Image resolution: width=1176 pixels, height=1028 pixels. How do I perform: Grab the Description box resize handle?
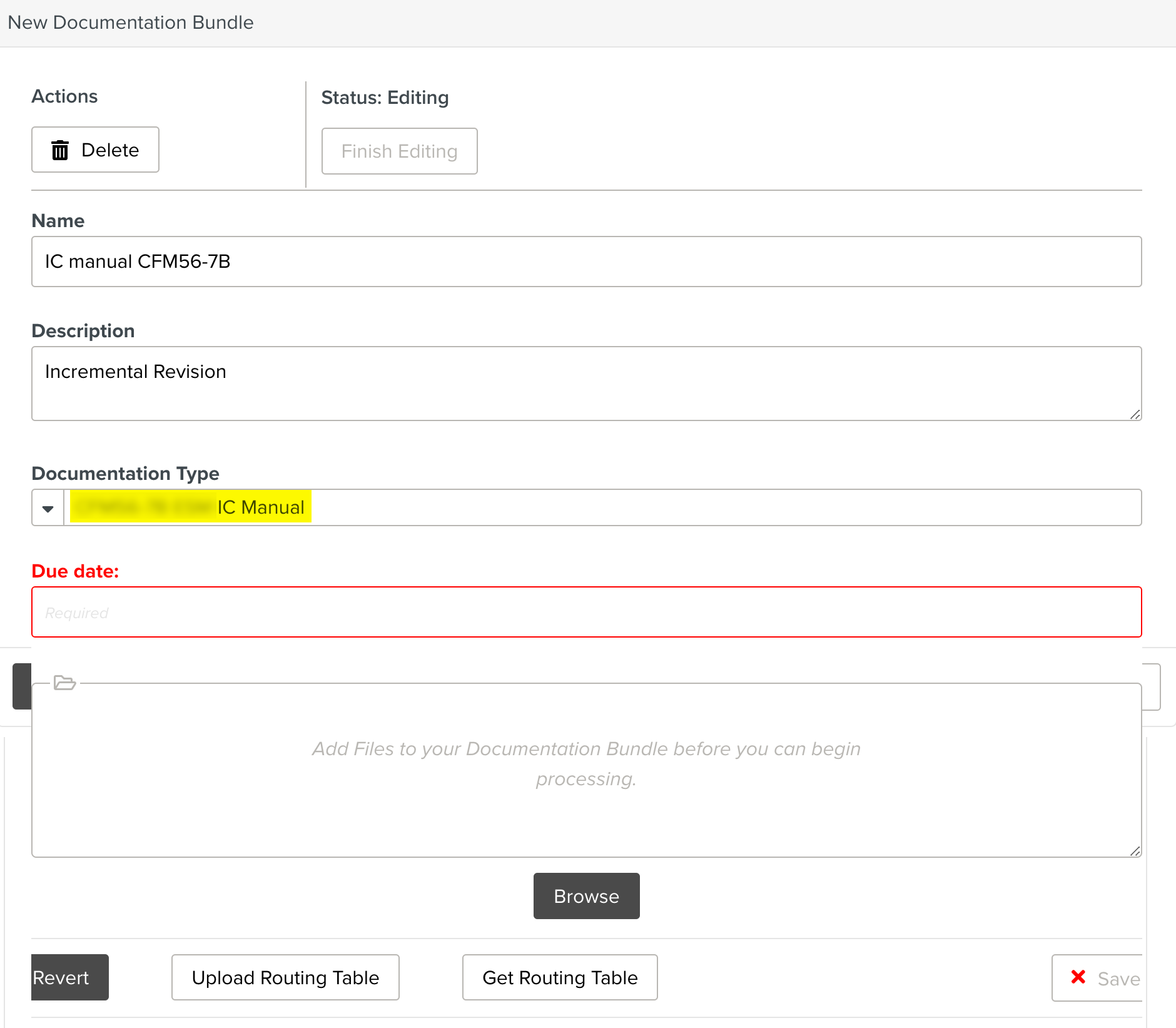pyautogui.click(x=1135, y=414)
